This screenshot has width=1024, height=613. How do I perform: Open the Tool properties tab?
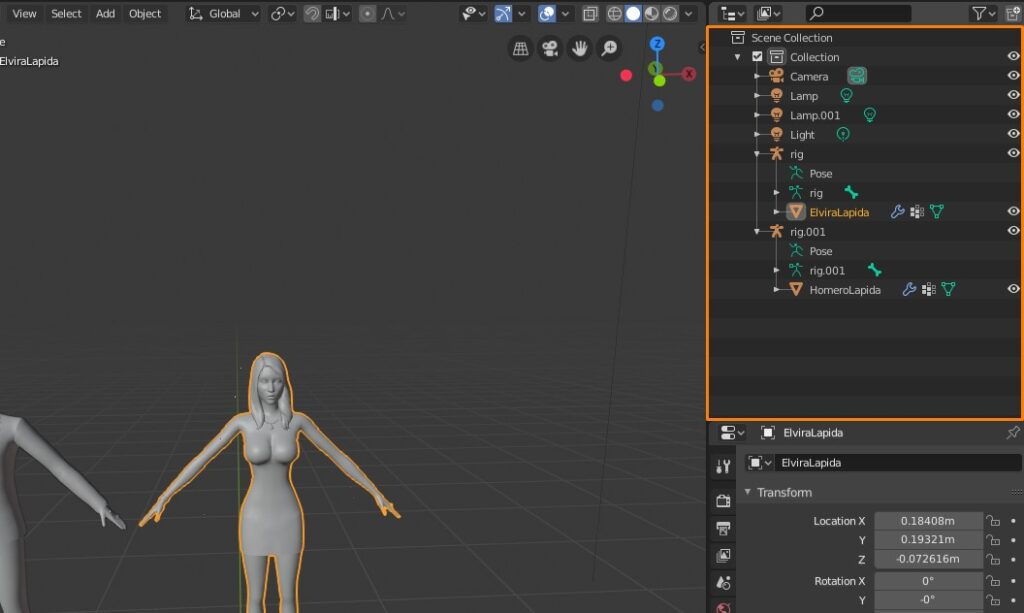point(723,466)
